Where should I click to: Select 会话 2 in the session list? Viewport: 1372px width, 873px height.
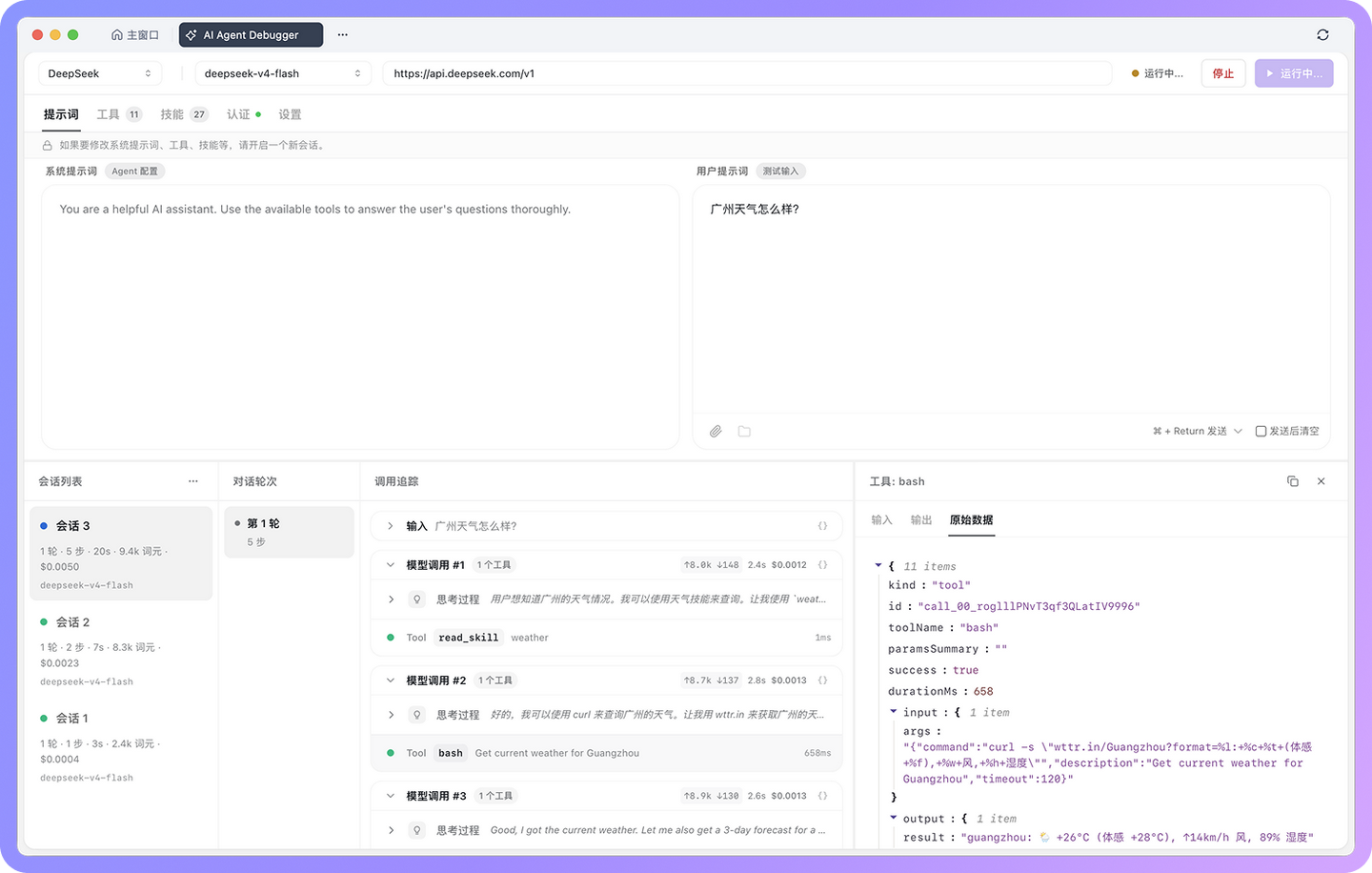[x=121, y=651]
